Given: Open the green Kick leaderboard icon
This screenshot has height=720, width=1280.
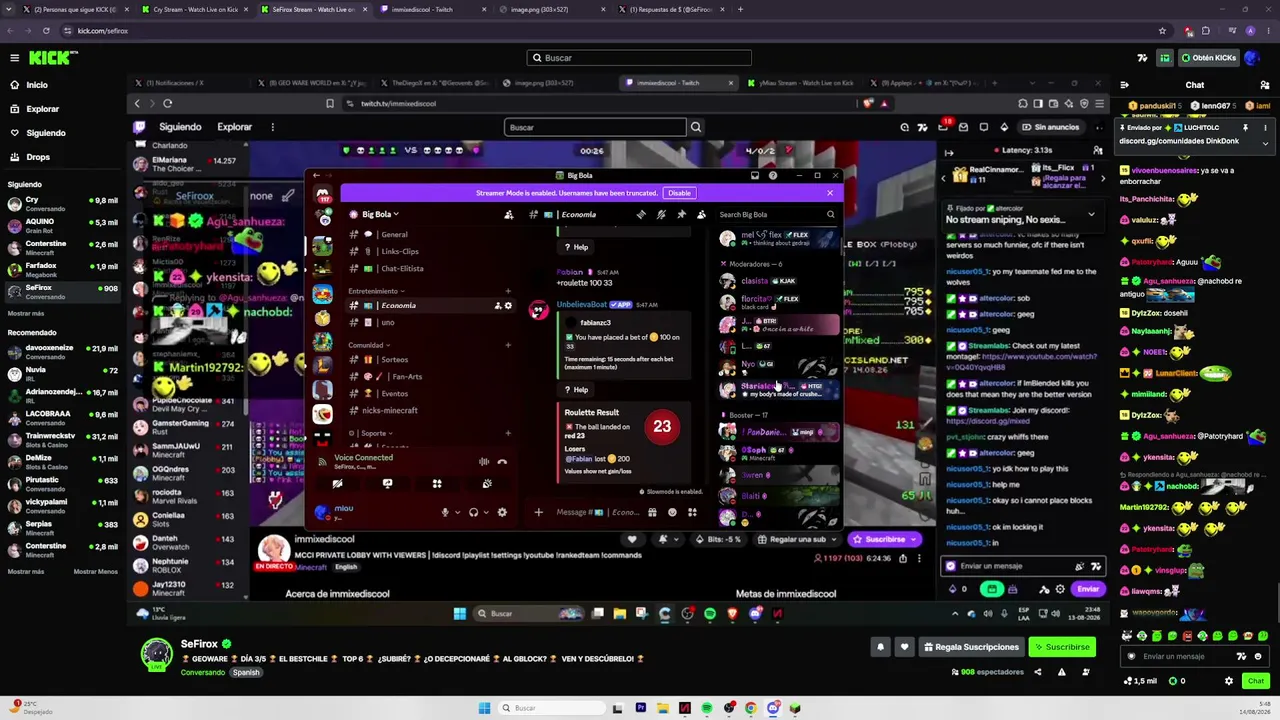Looking at the screenshot, I should pos(1165,58).
